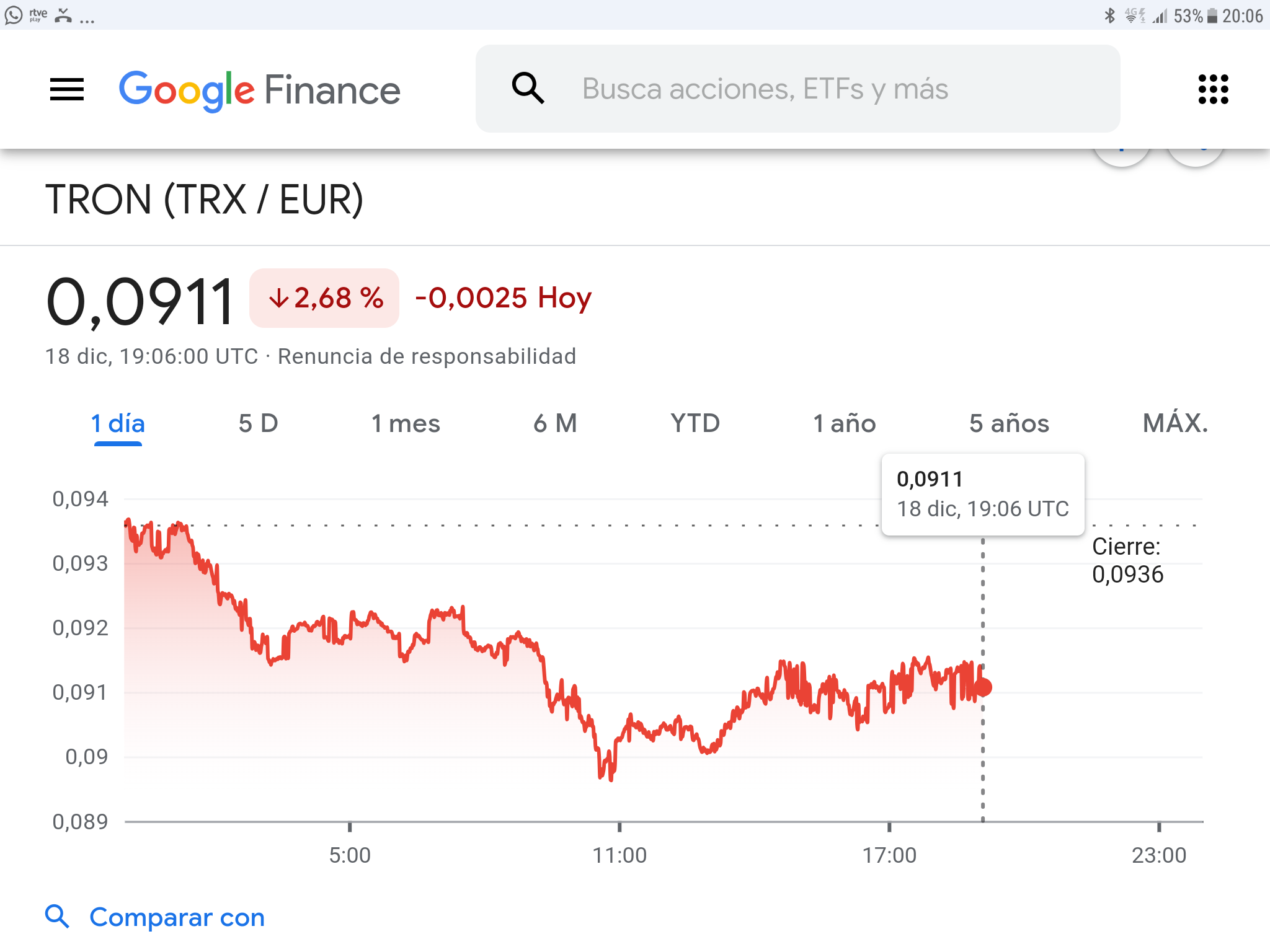Tap the WhatsApp notification icon
The height and width of the screenshot is (952, 1270).
click(13, 15)
